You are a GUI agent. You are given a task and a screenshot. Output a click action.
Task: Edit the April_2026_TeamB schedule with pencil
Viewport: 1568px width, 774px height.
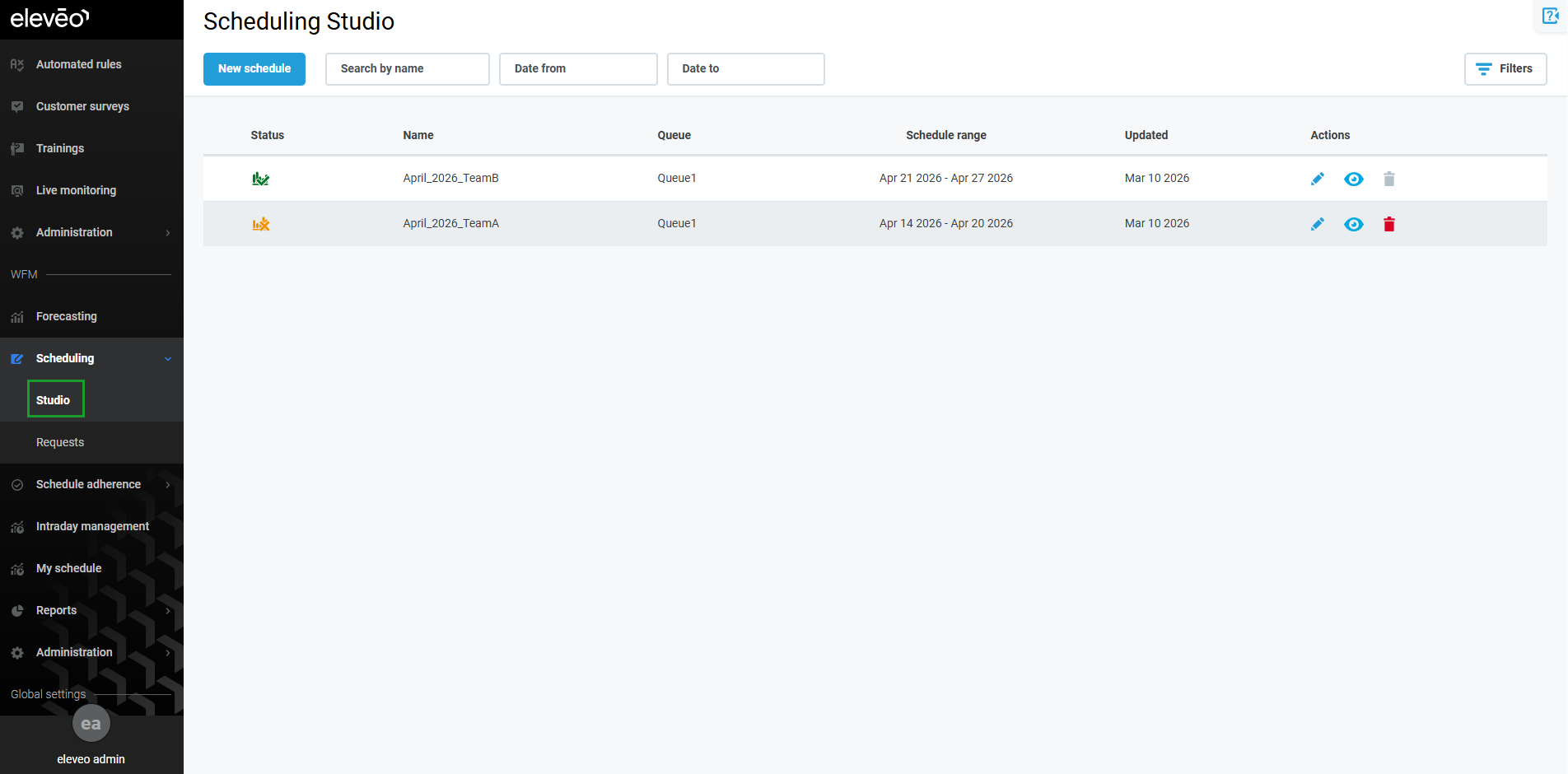click(1318, 179)
